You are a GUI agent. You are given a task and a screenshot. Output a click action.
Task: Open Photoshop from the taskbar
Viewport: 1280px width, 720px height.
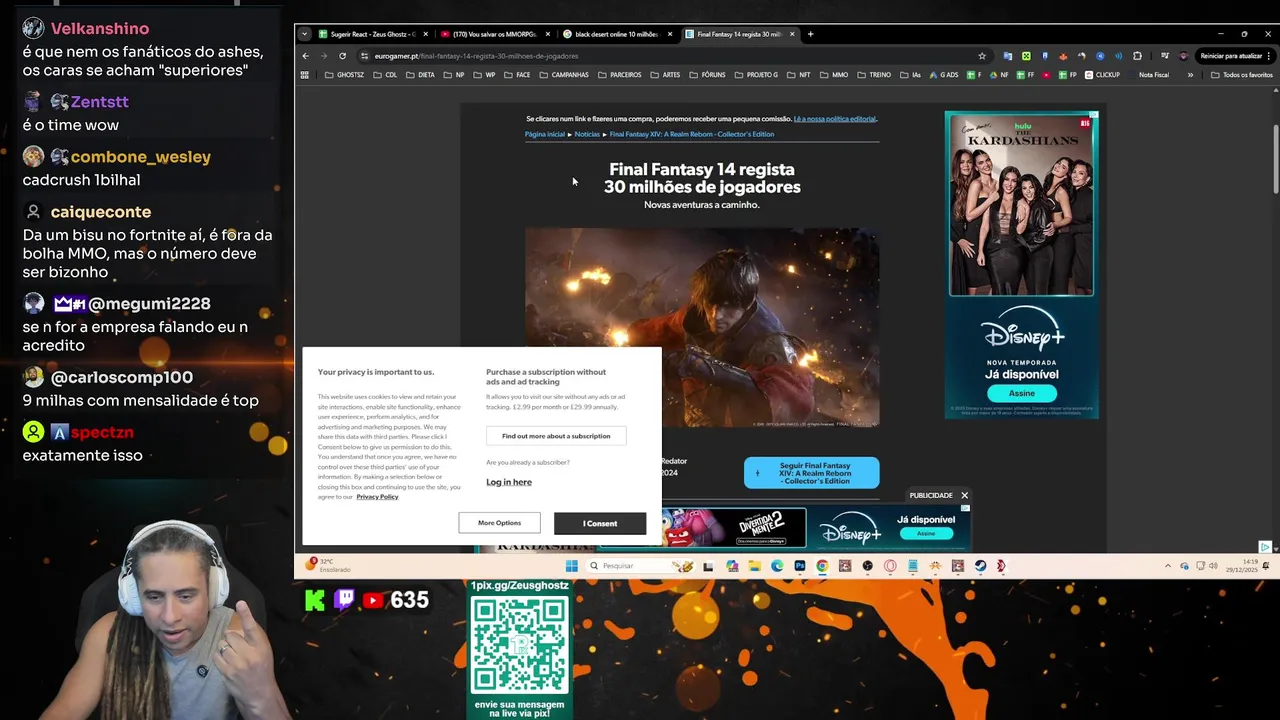tap(800, 566)
